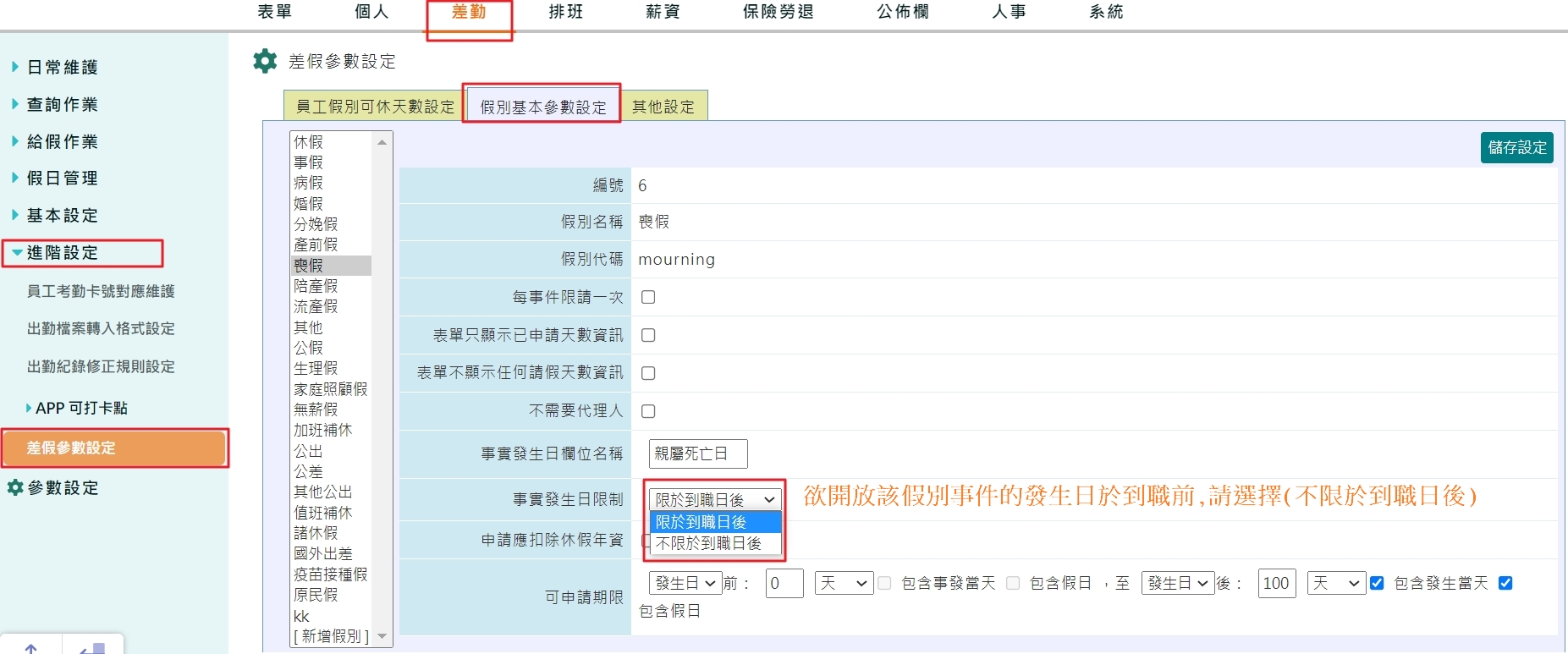Select 國外出差 in leave type list
Viewport: 1568px width, 654px height.
pyautogui.click(x=331, y=553)
